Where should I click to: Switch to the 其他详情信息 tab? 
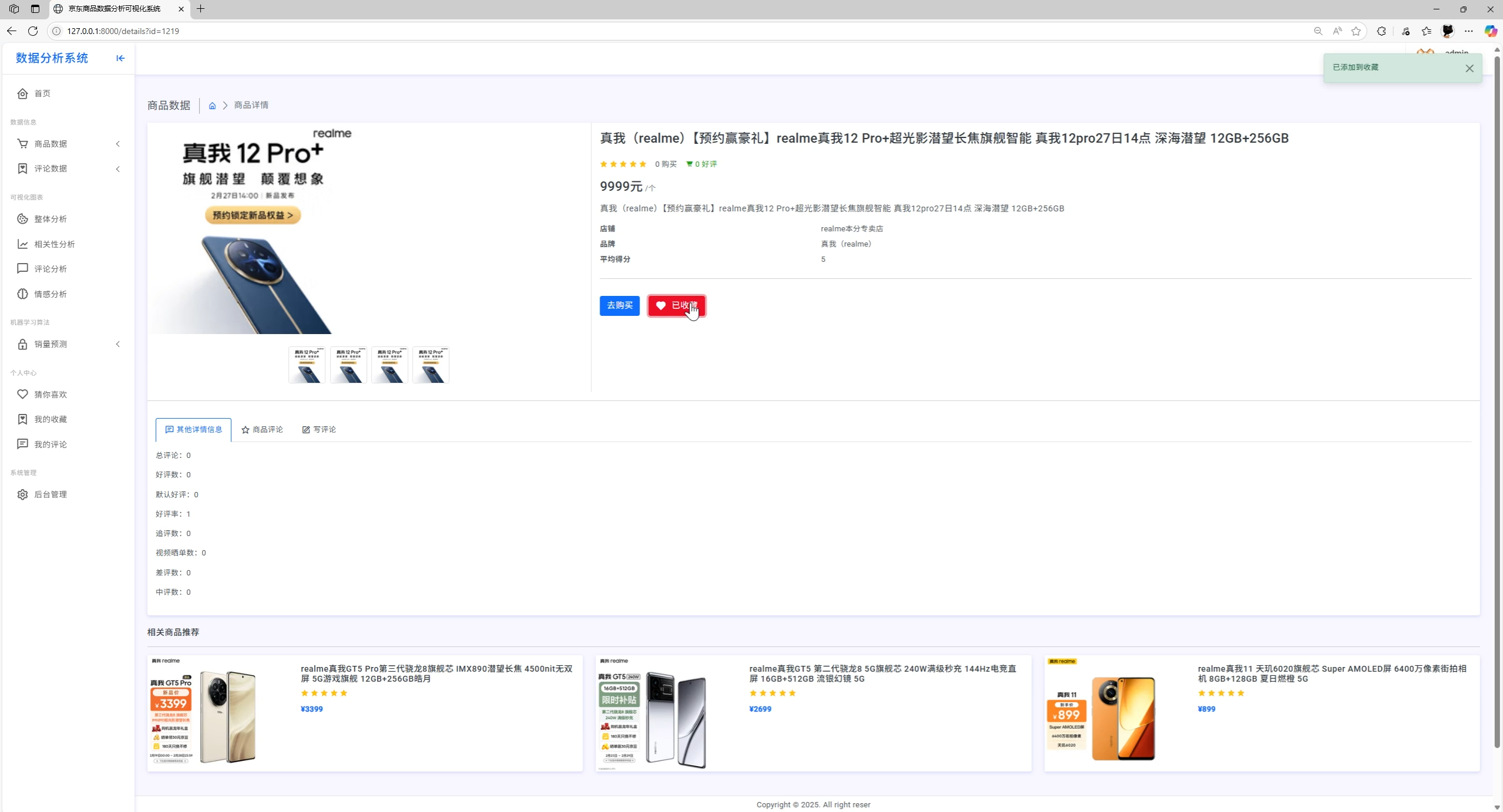193,430
